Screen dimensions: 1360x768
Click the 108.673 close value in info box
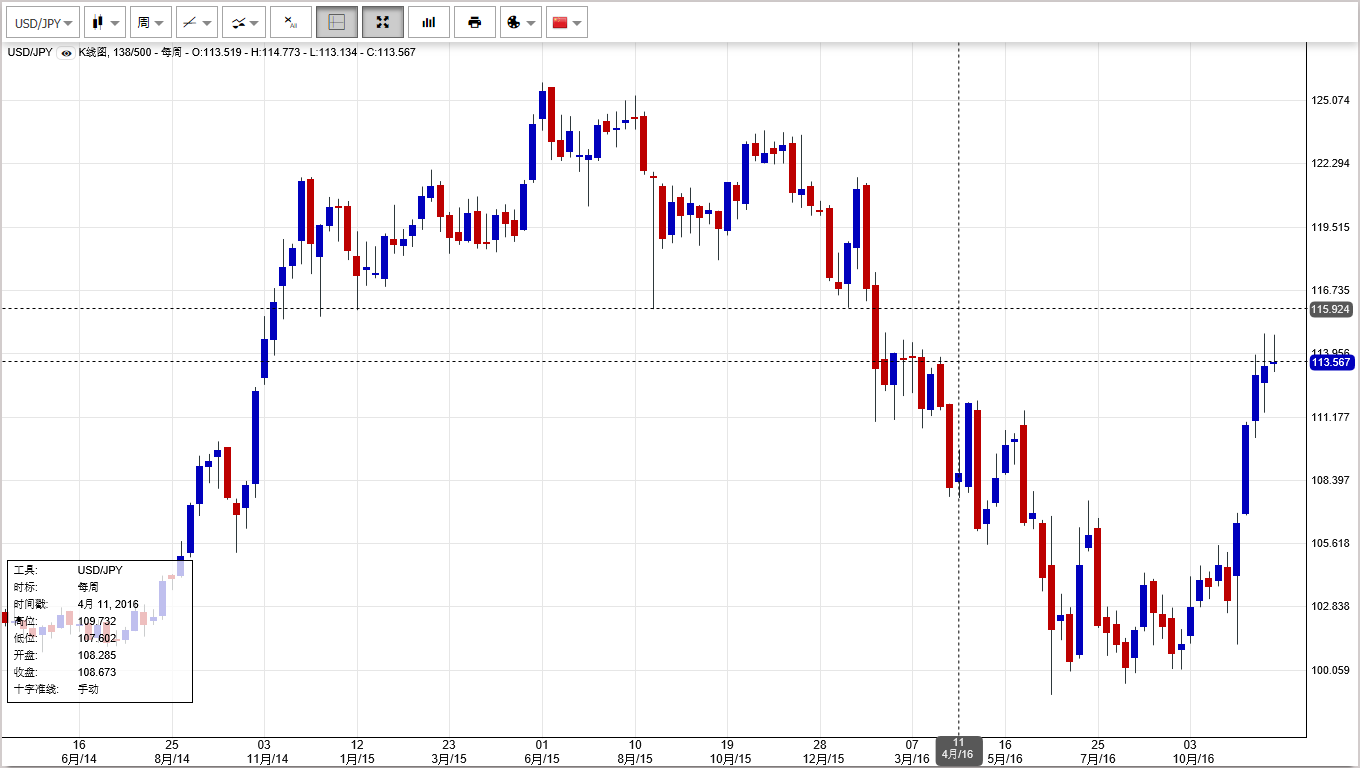click(x=97, y=672)
